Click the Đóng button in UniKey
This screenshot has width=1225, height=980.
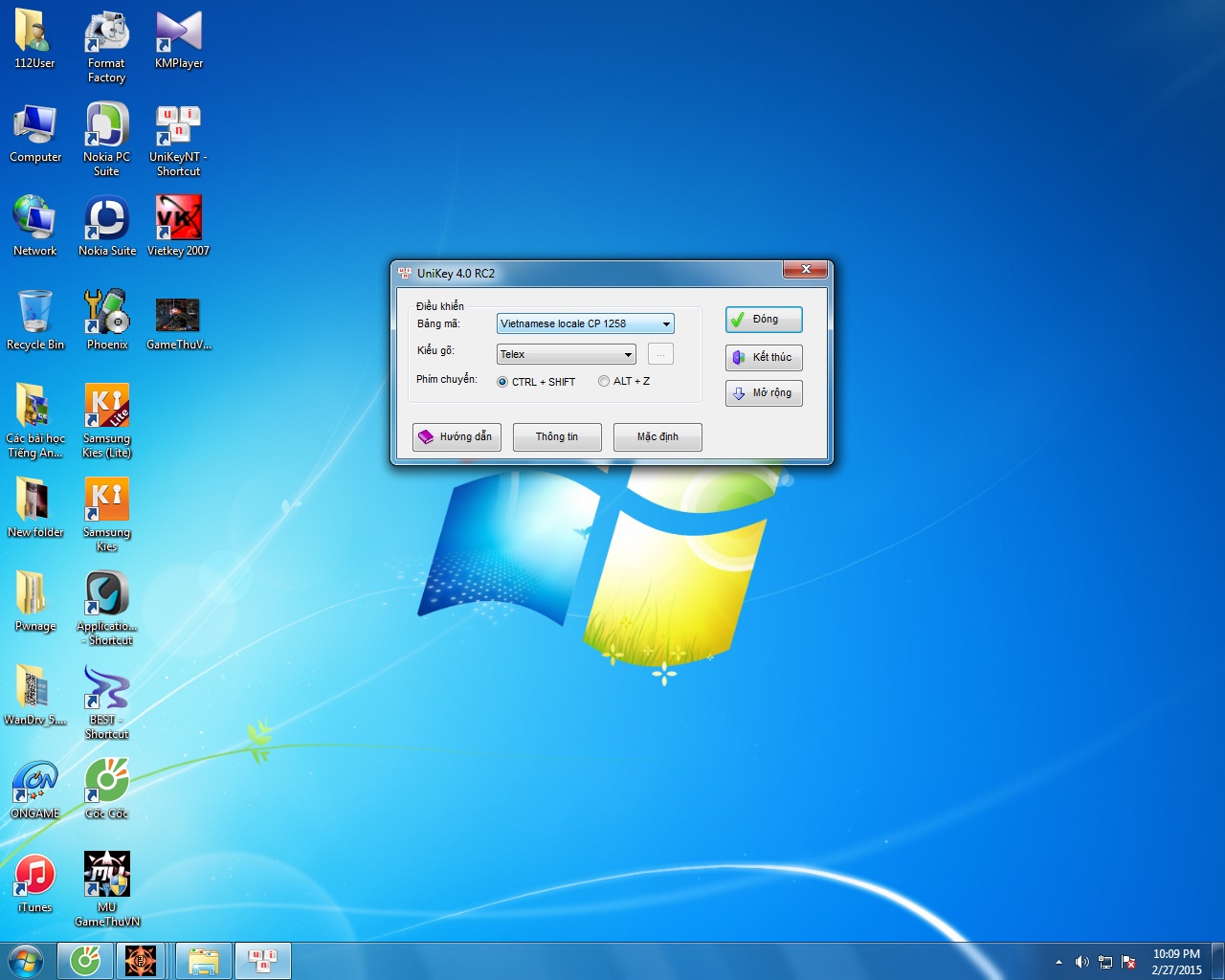coord(764,320)
